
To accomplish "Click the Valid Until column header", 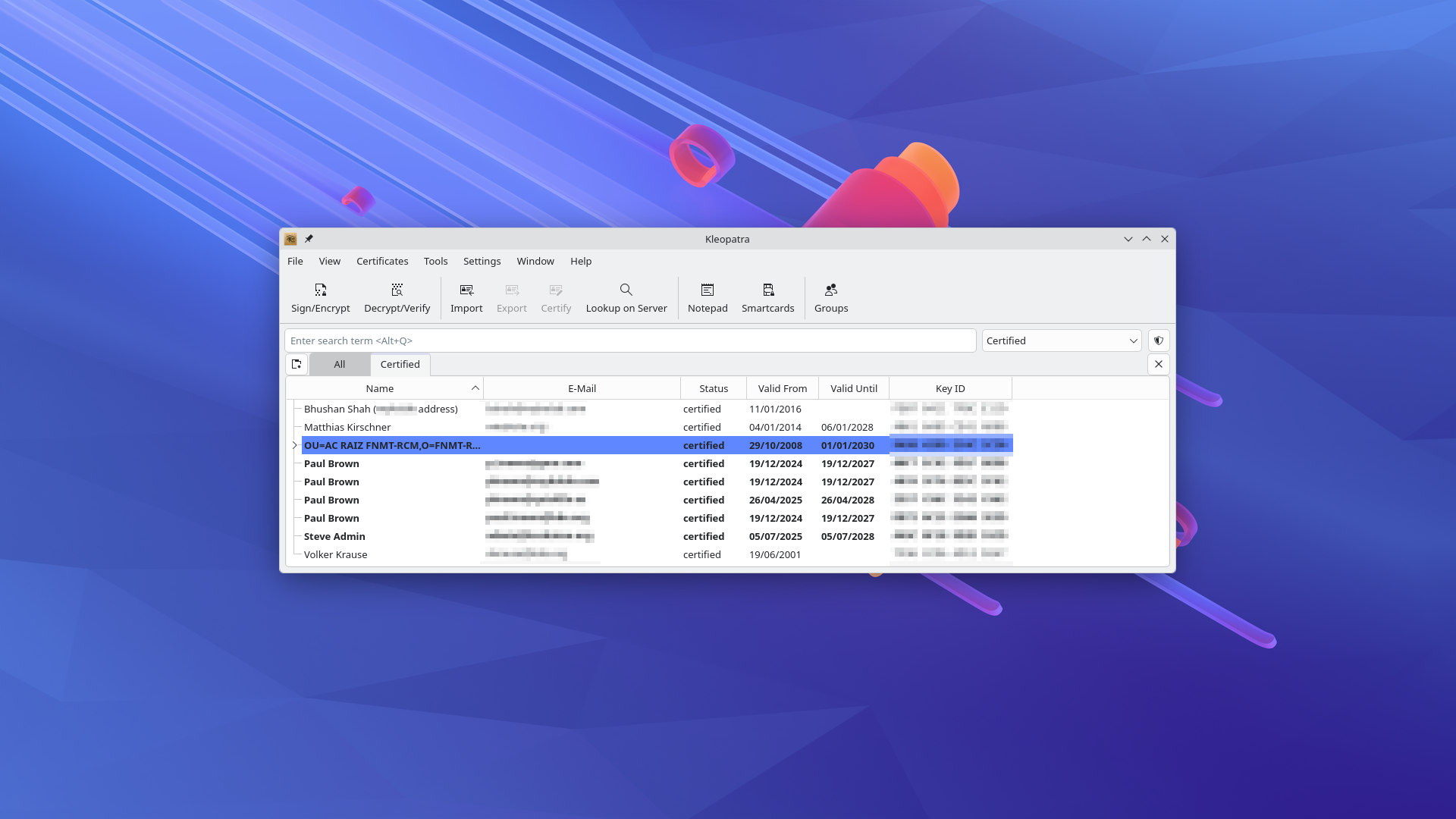I will coord(853,388).
